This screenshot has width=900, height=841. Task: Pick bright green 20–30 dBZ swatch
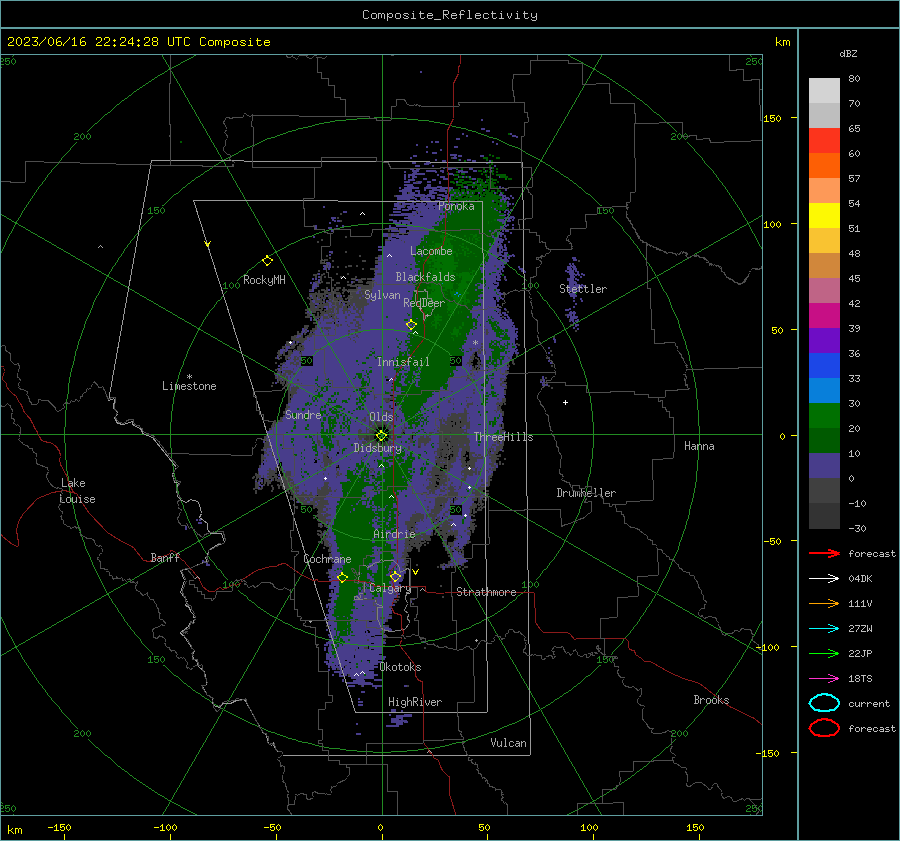click(x=824, y=415)
